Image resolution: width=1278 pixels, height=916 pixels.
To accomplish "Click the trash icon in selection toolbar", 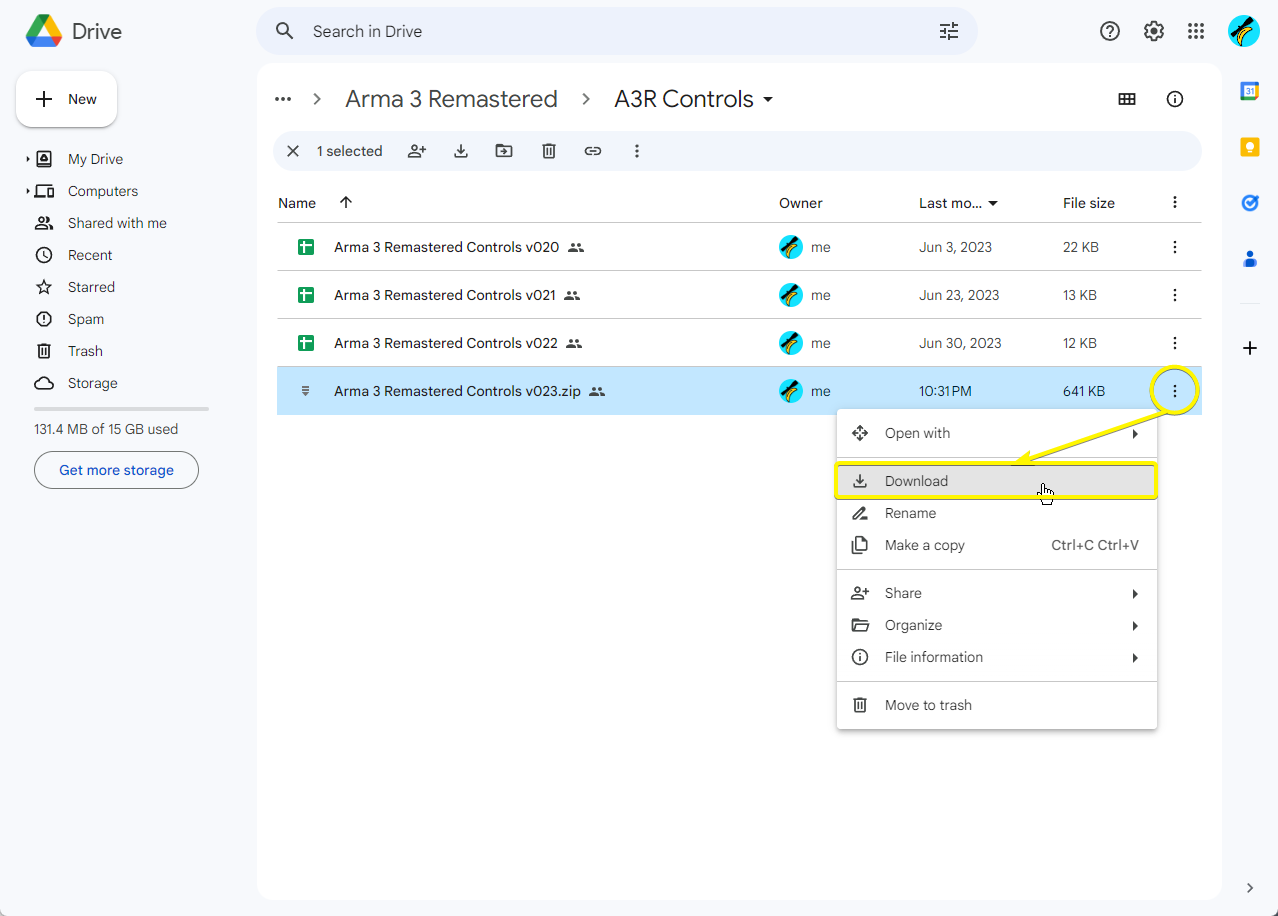I will click(549, 151).
